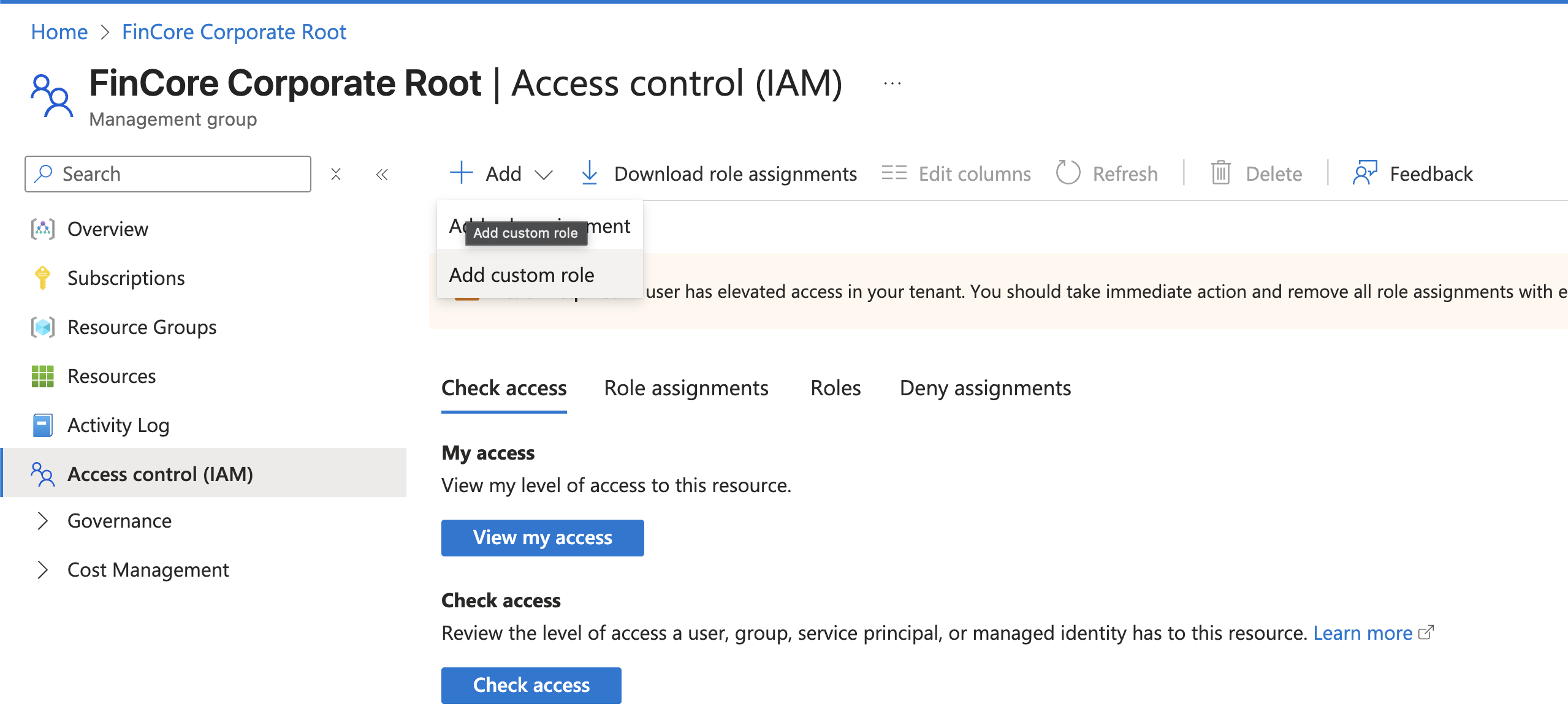Viewport: 1568px width, 717px height.
Task: Open the Learn more link
Action: click(x=1363, y=633)
